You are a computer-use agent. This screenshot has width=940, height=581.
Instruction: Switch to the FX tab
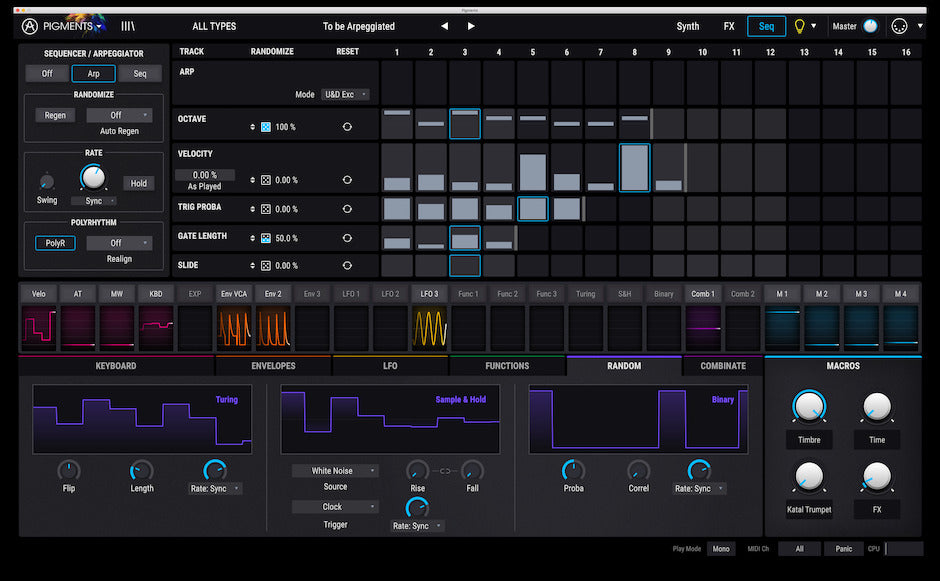[729, 25]
